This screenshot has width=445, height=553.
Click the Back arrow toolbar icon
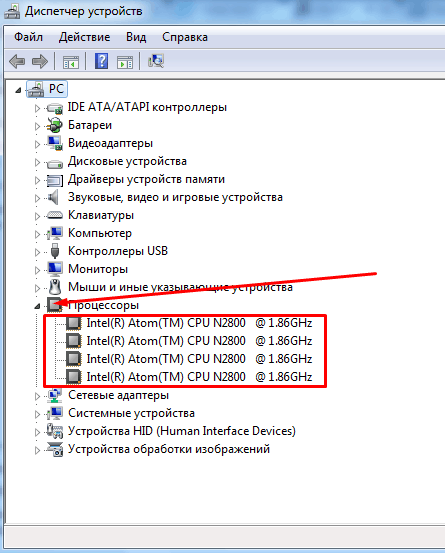(x=17, y=61)
